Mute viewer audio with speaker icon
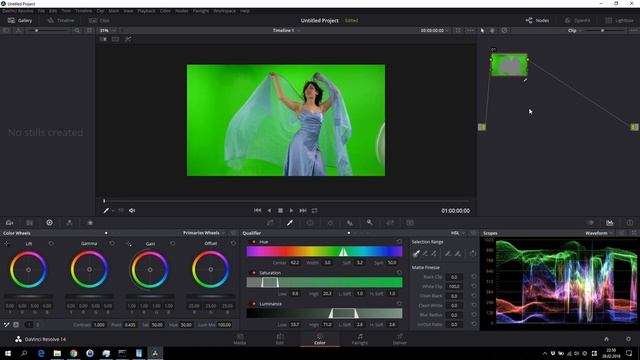This screenshot has height=360, width=640. (132, 211)
